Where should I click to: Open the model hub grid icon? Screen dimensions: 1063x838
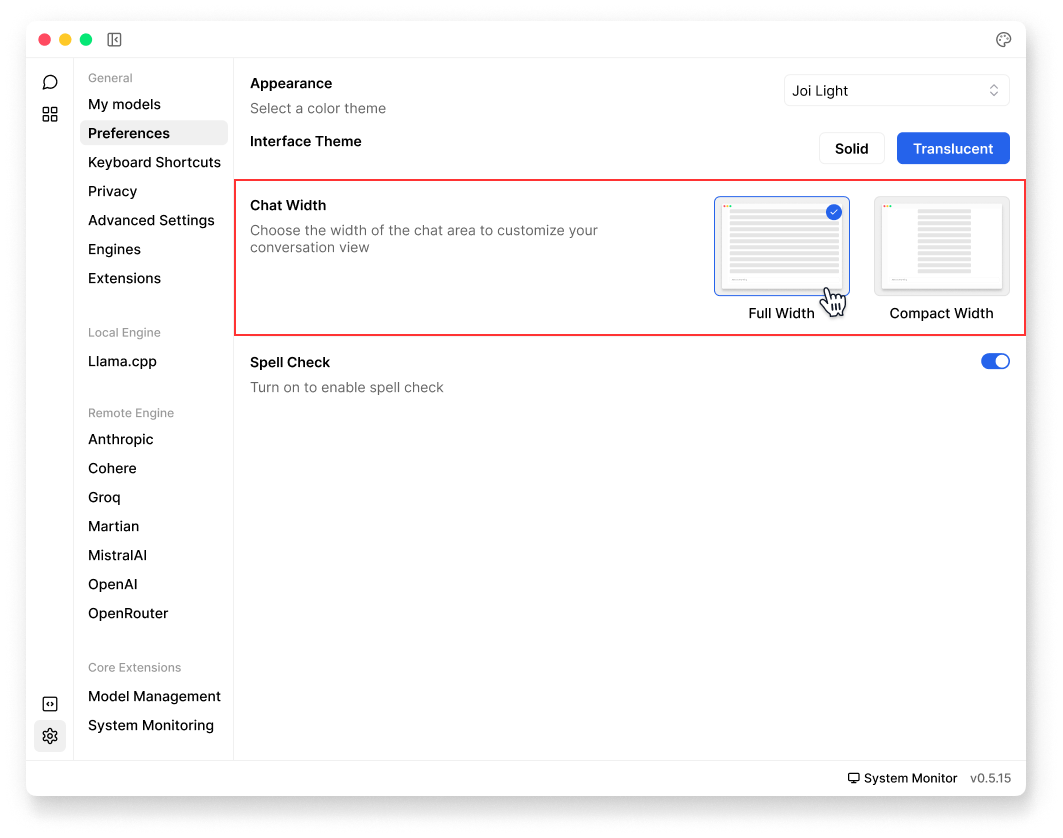pyautogui.click(x=50, y=114)
